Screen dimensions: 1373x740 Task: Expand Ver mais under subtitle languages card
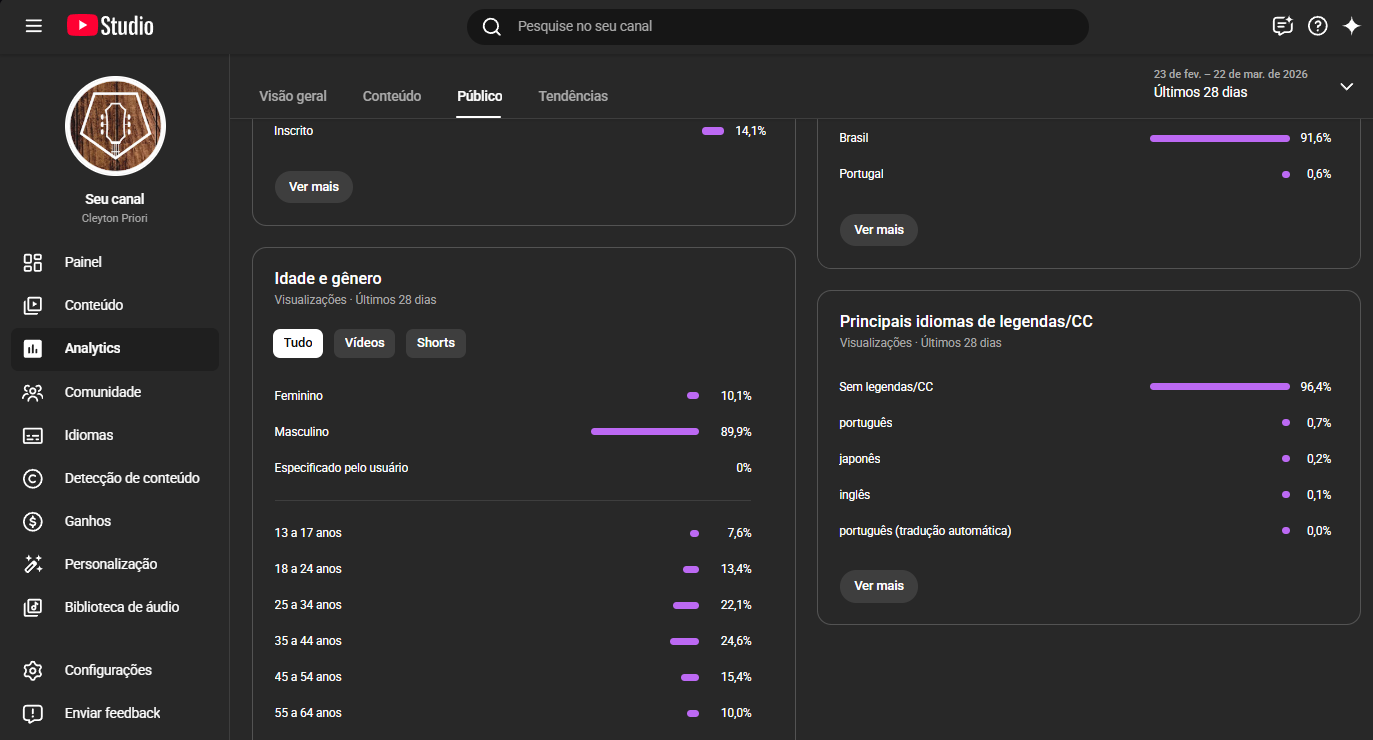(x=878, y=586)
